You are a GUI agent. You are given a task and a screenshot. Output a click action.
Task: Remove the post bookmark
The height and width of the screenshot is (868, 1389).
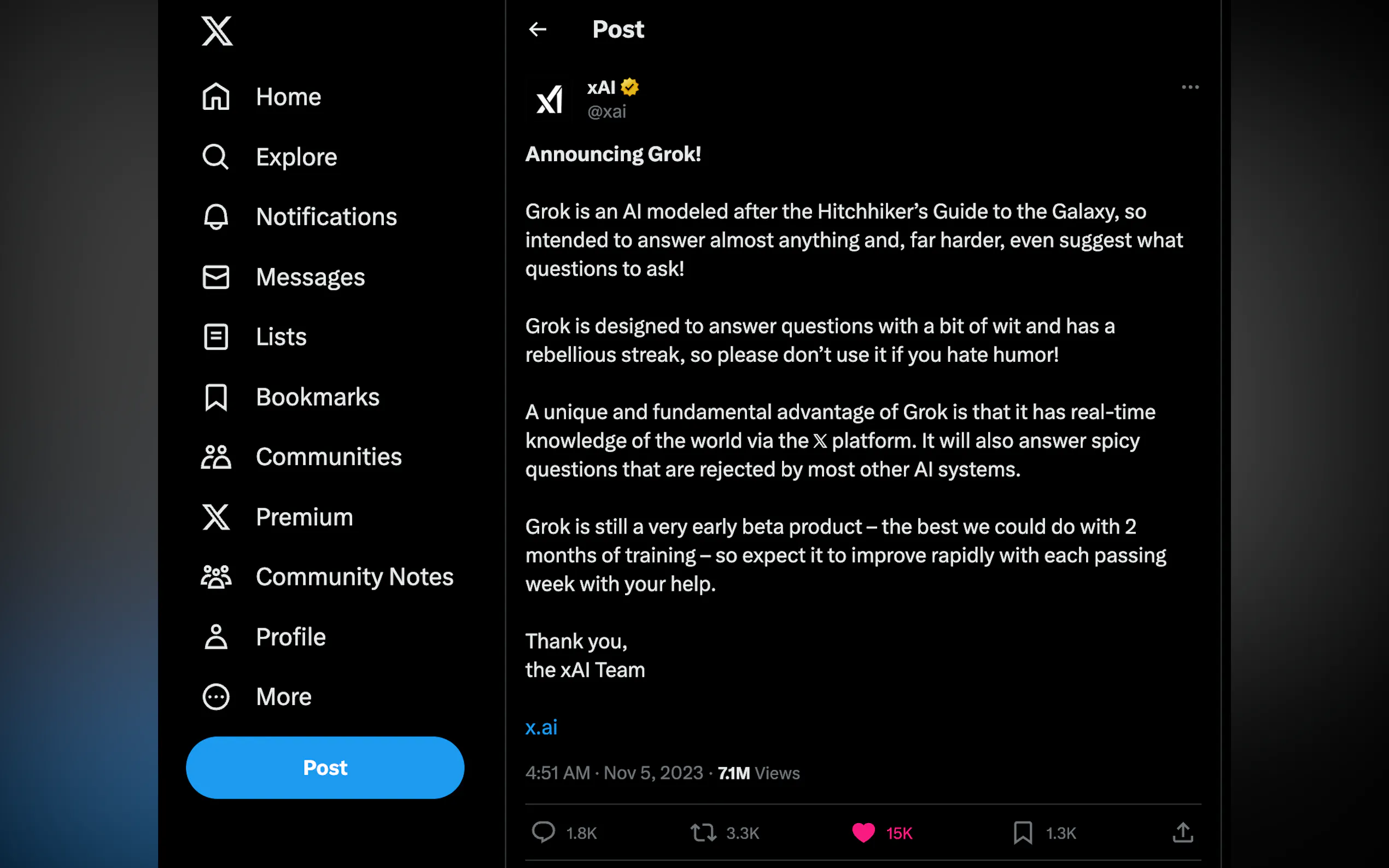1024,832
